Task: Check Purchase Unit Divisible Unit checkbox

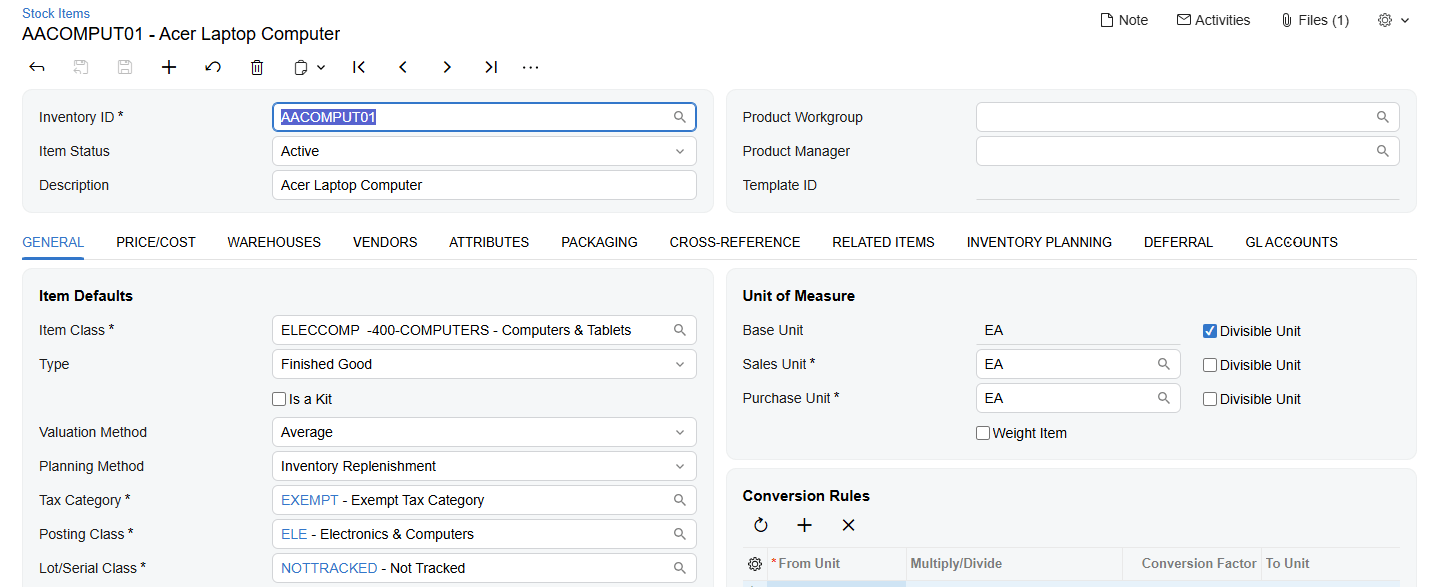Action: (x=1210, y=399)
